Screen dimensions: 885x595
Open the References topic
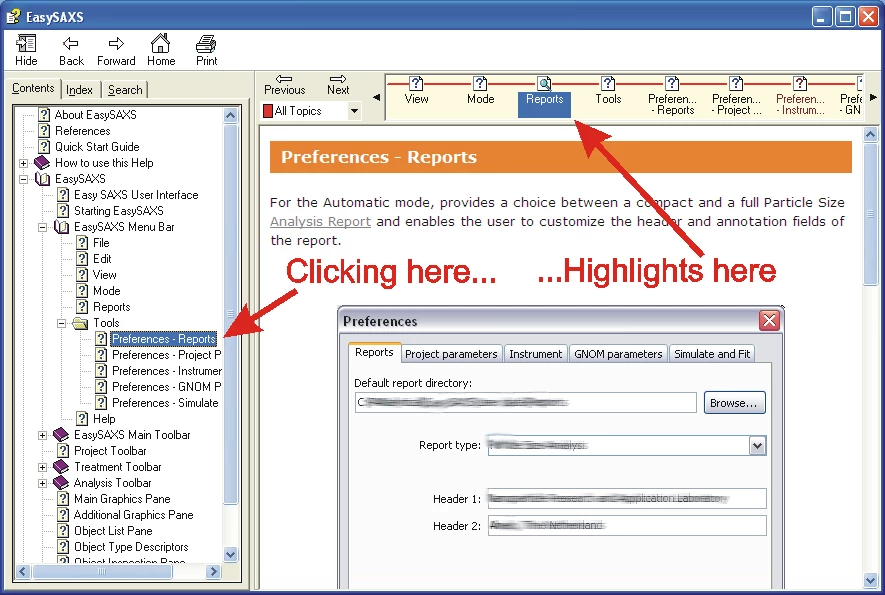[x=82, y=130]
